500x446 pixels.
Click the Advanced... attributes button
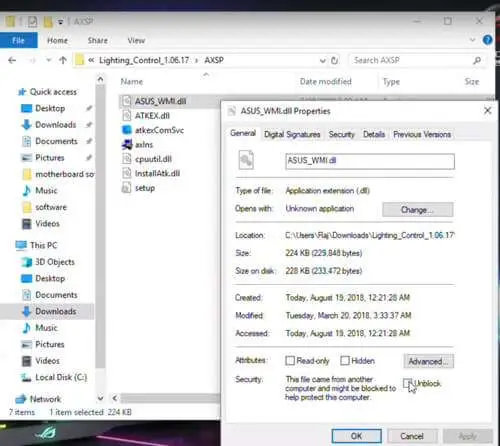tap(428, 361)
